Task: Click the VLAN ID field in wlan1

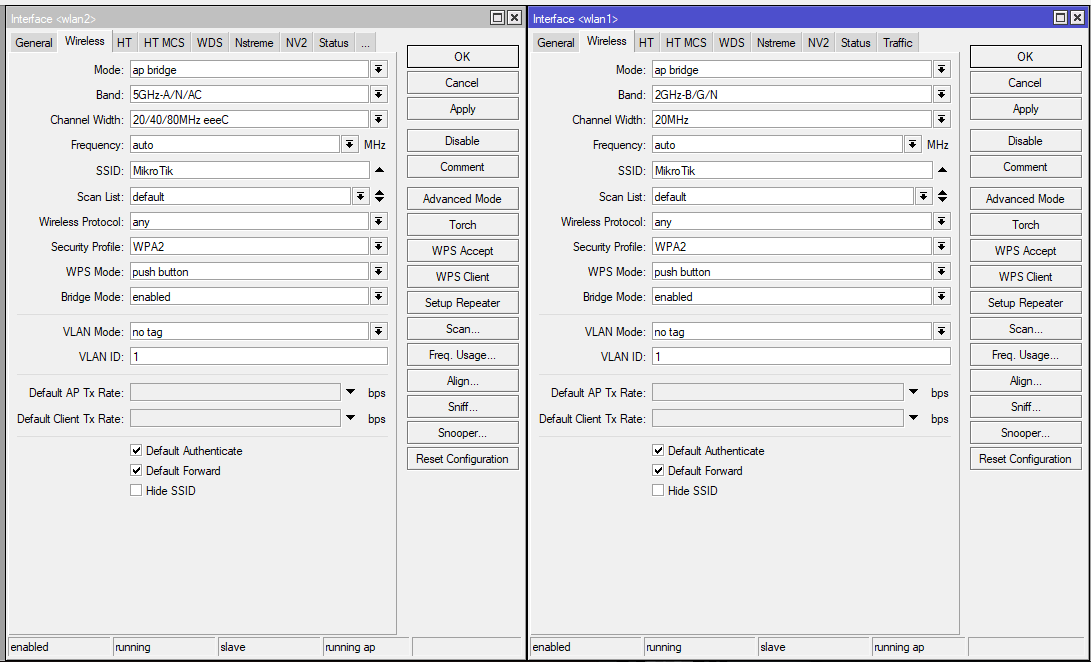Action: tap(801, 357)
